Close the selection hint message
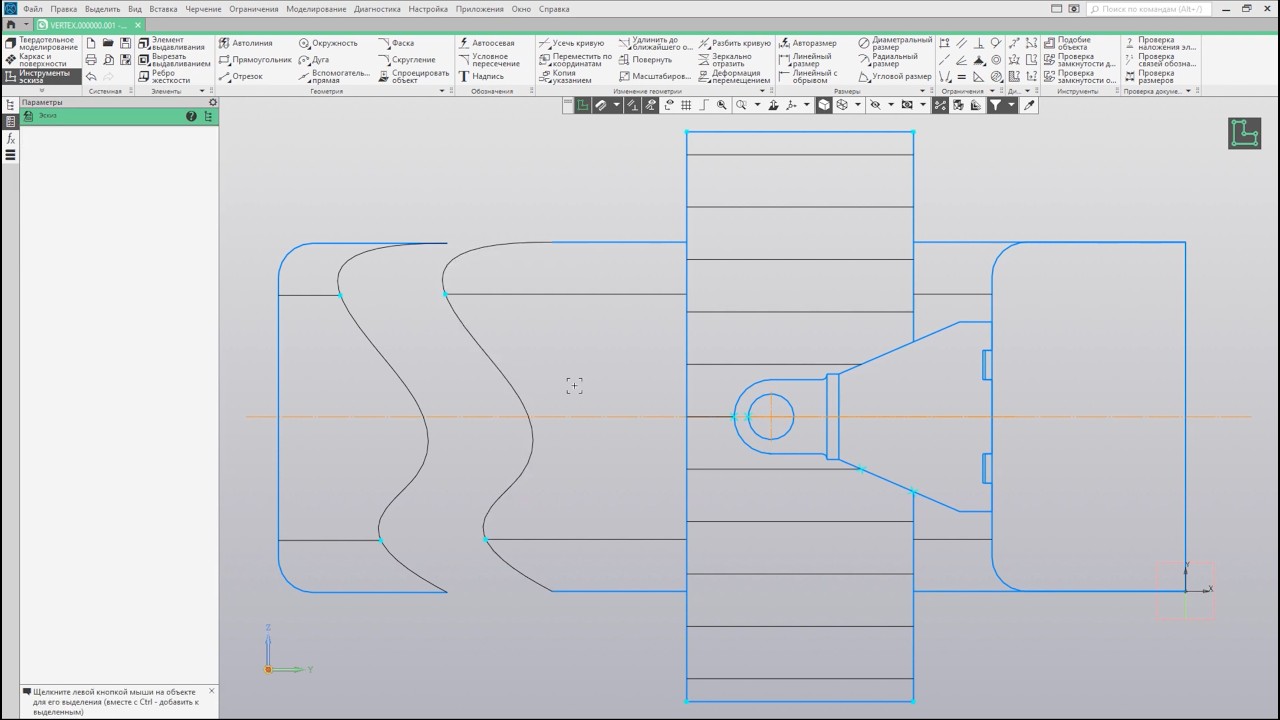The width and height of the screenshot is (1280, 720). (x=212, y=691)
